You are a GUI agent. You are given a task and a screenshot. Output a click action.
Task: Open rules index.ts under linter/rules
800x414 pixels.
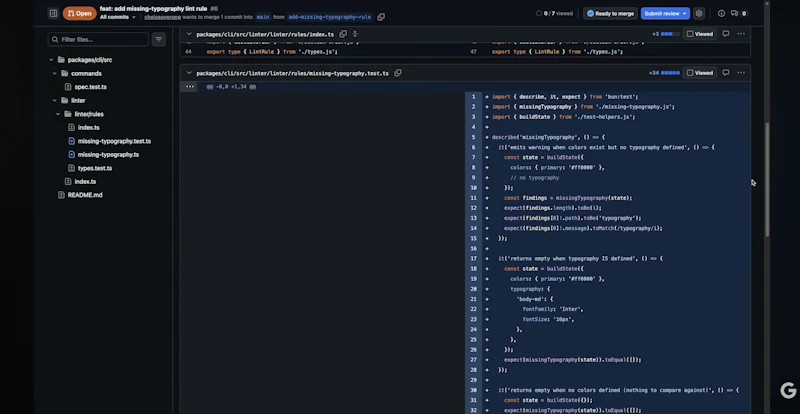coord(88,128)
